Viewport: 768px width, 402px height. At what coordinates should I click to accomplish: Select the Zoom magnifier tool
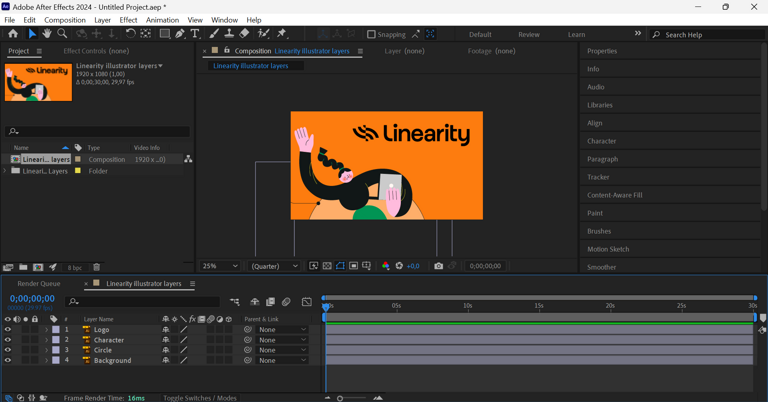(62, 34)
